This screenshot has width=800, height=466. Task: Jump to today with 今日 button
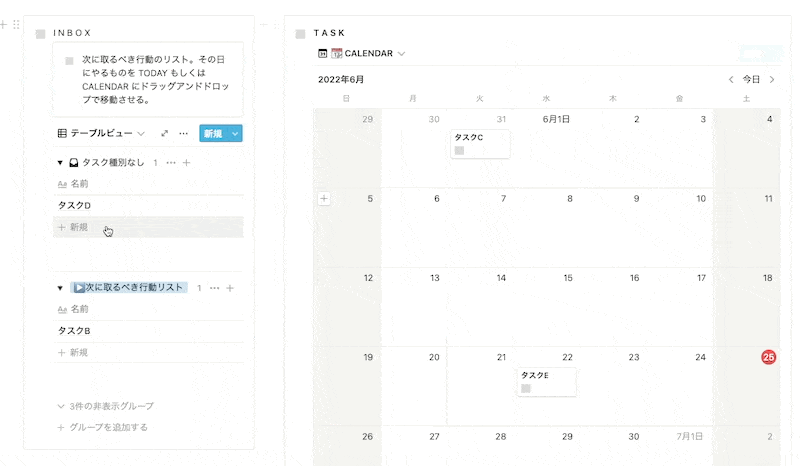751,79
